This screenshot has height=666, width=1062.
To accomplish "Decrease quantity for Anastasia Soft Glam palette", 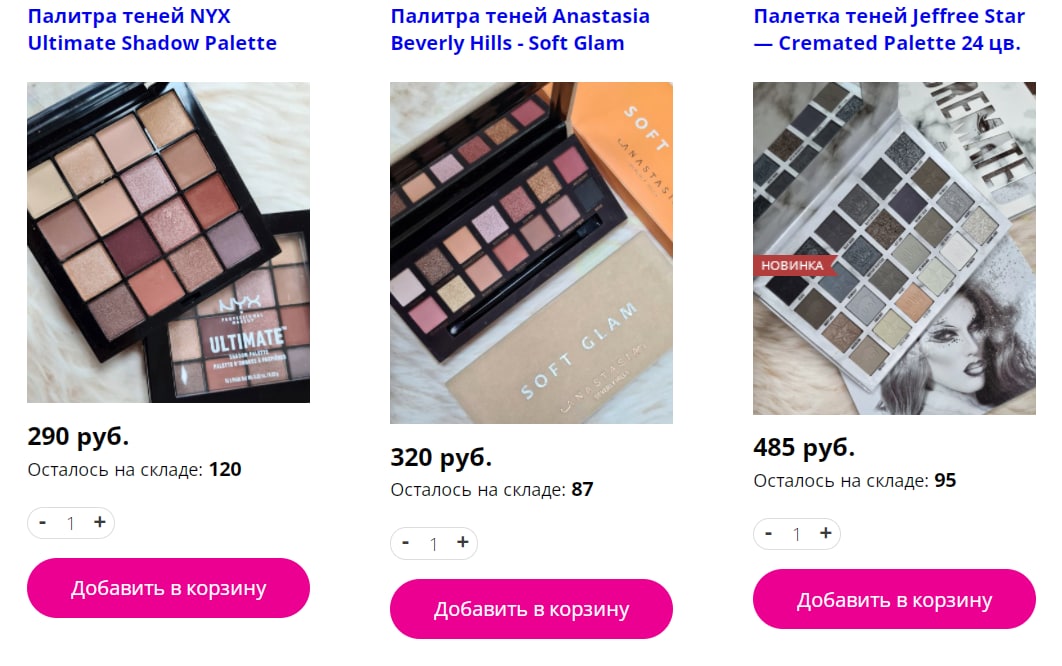I will 406,543.
